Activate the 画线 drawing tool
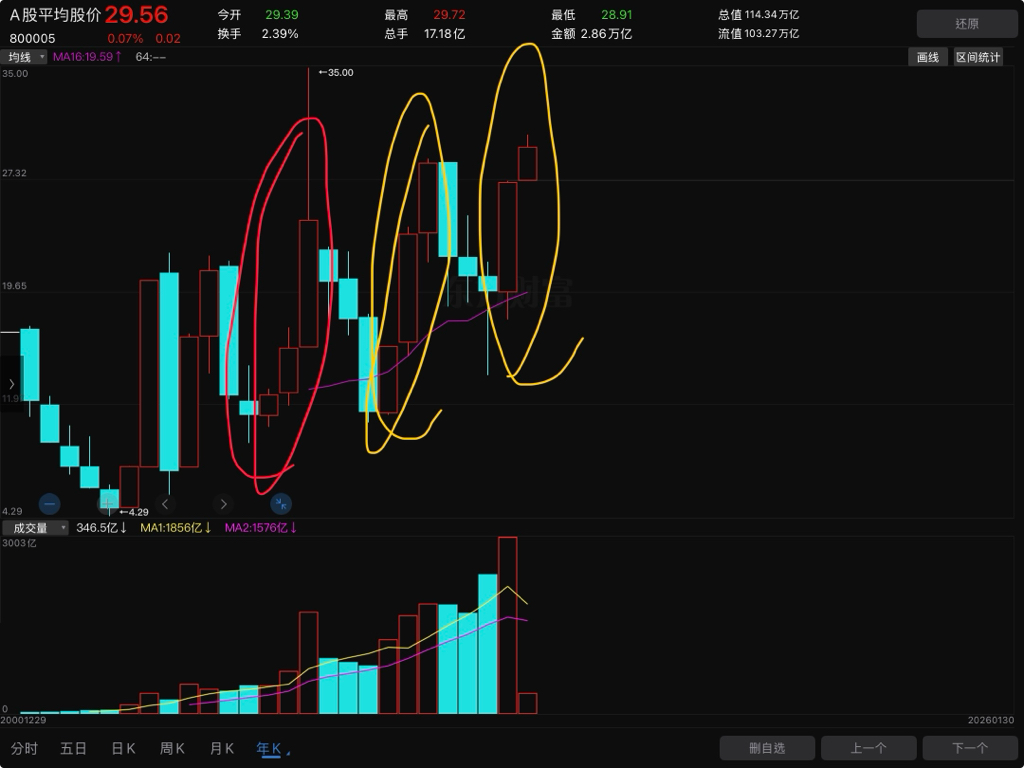 click(927, 57)
